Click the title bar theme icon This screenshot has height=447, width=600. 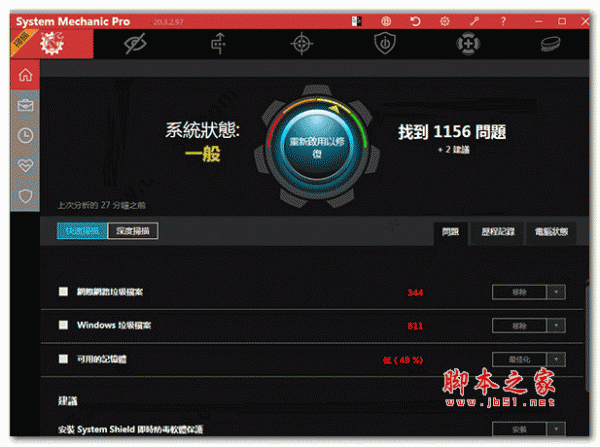[x=357, y=21]
